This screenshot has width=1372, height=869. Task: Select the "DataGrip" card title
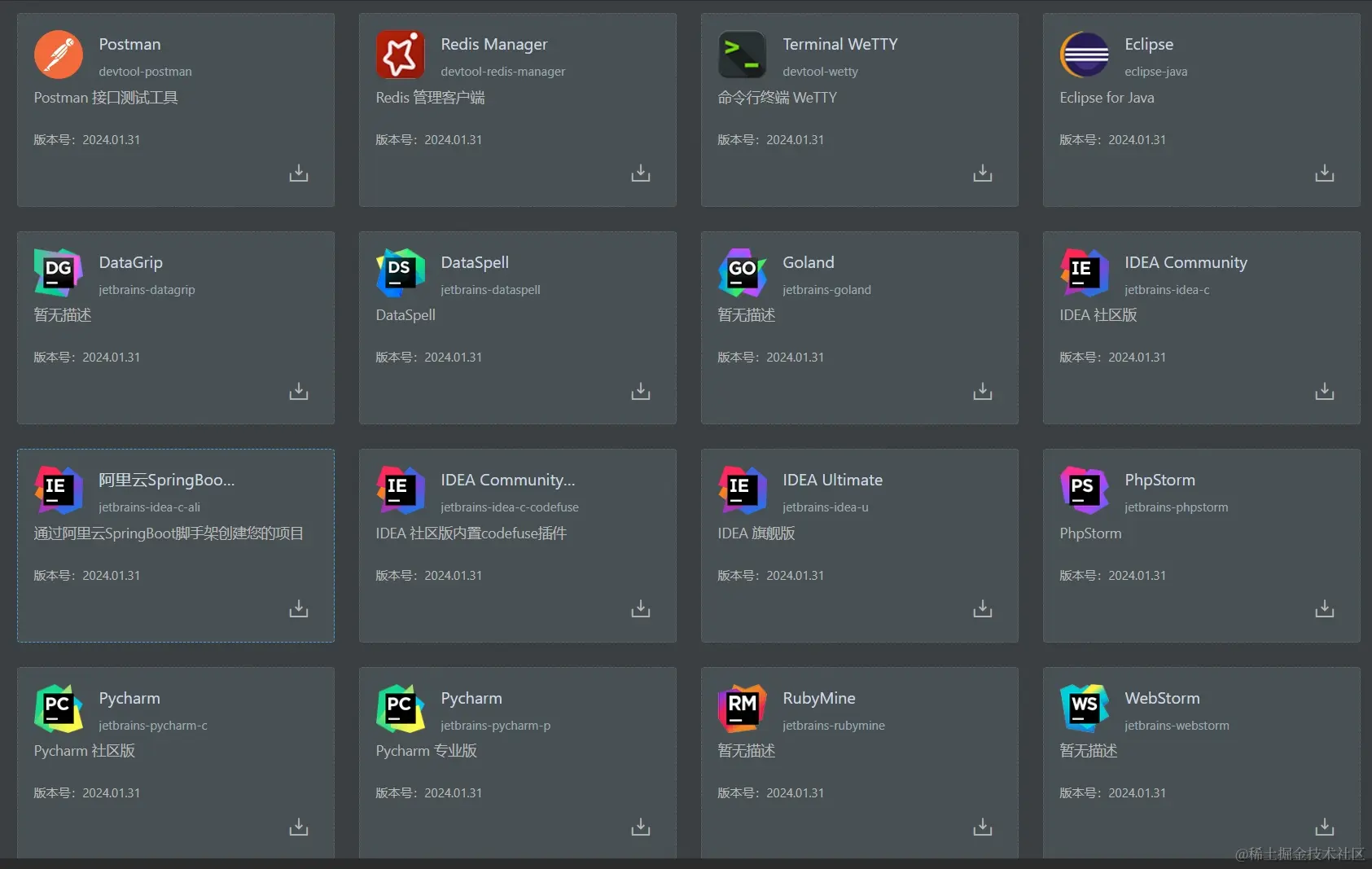pyautogui.click(x=131, y=262)
